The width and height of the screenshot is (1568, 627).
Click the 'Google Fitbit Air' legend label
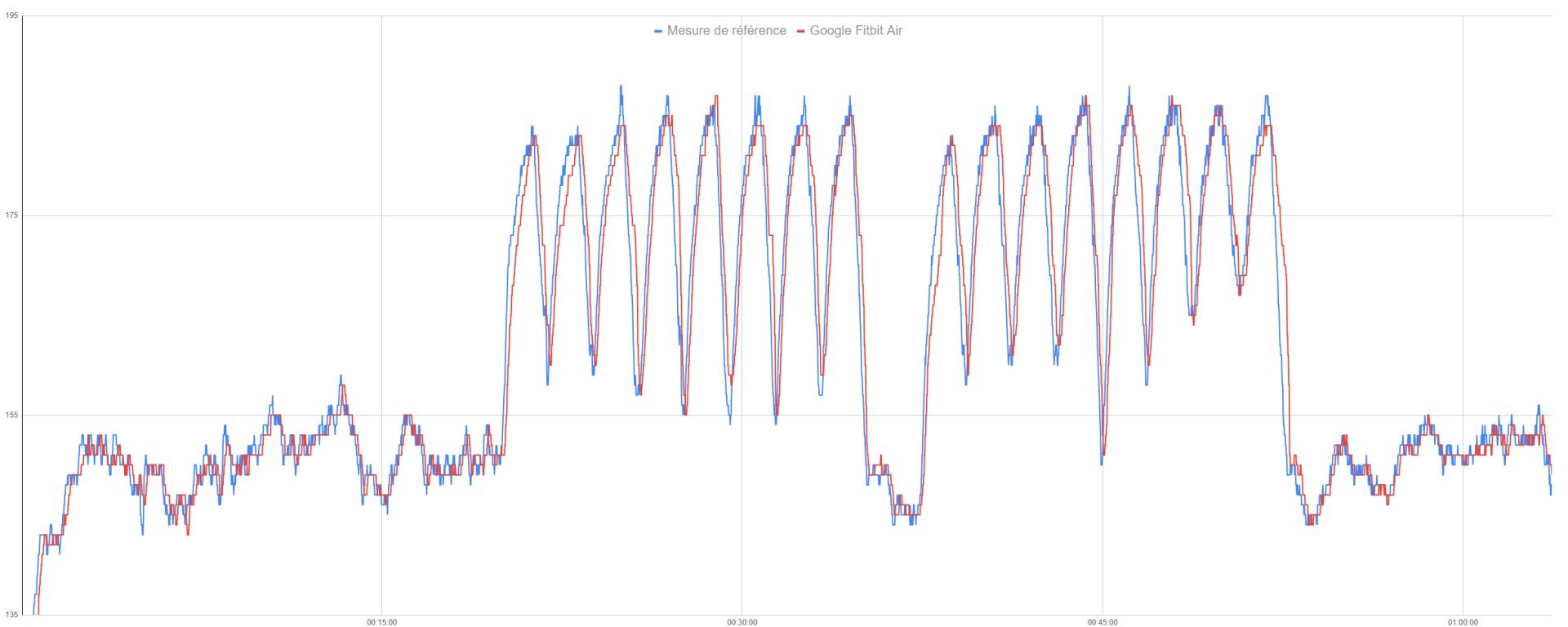coord(856,31)
